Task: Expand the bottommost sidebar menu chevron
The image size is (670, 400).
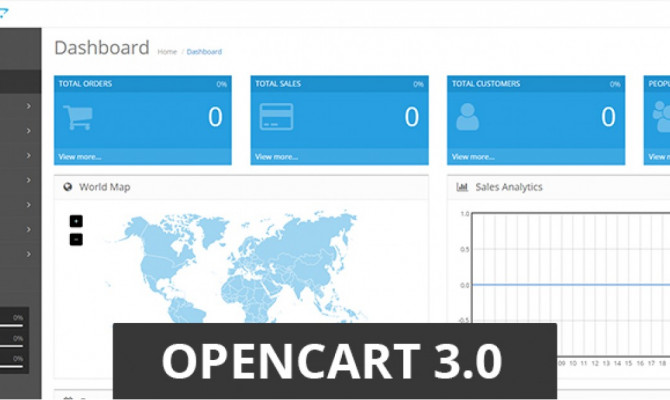Action: click(28, 254)
